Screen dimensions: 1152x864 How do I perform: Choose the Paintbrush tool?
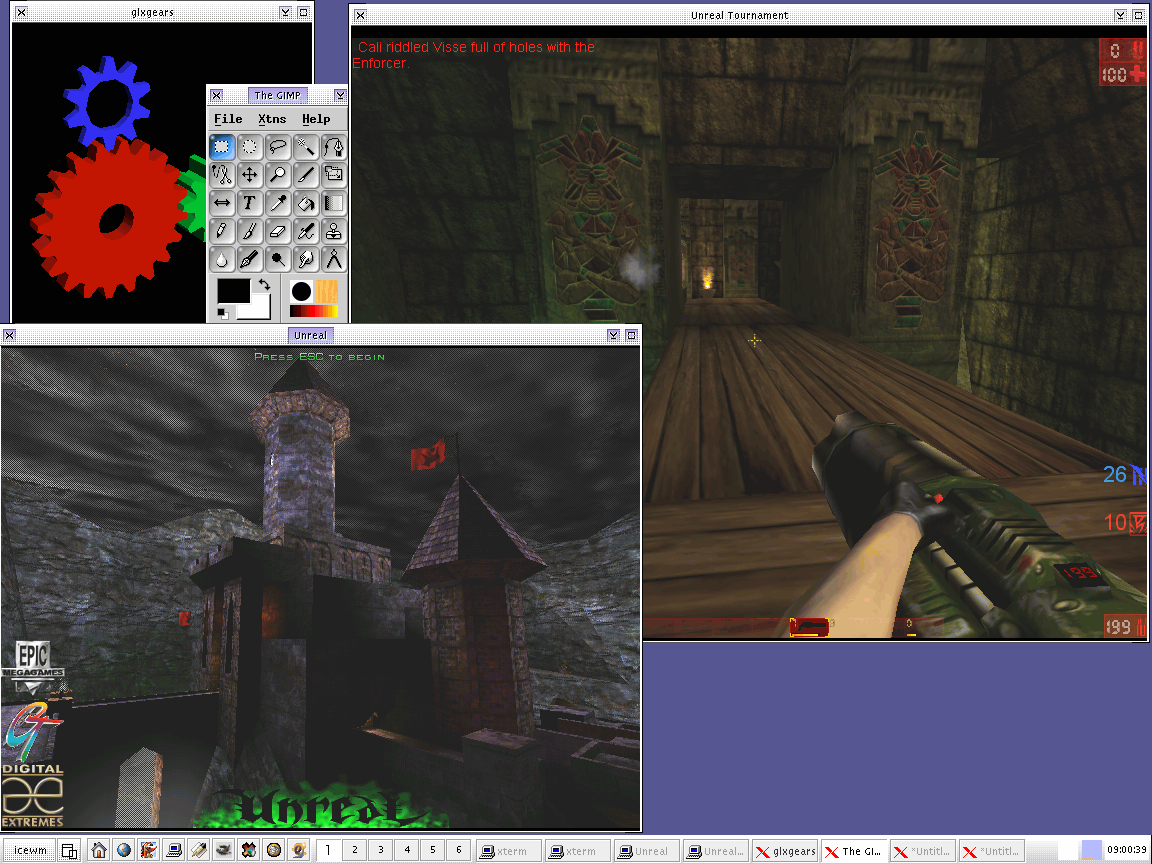[x=250, y=231]
